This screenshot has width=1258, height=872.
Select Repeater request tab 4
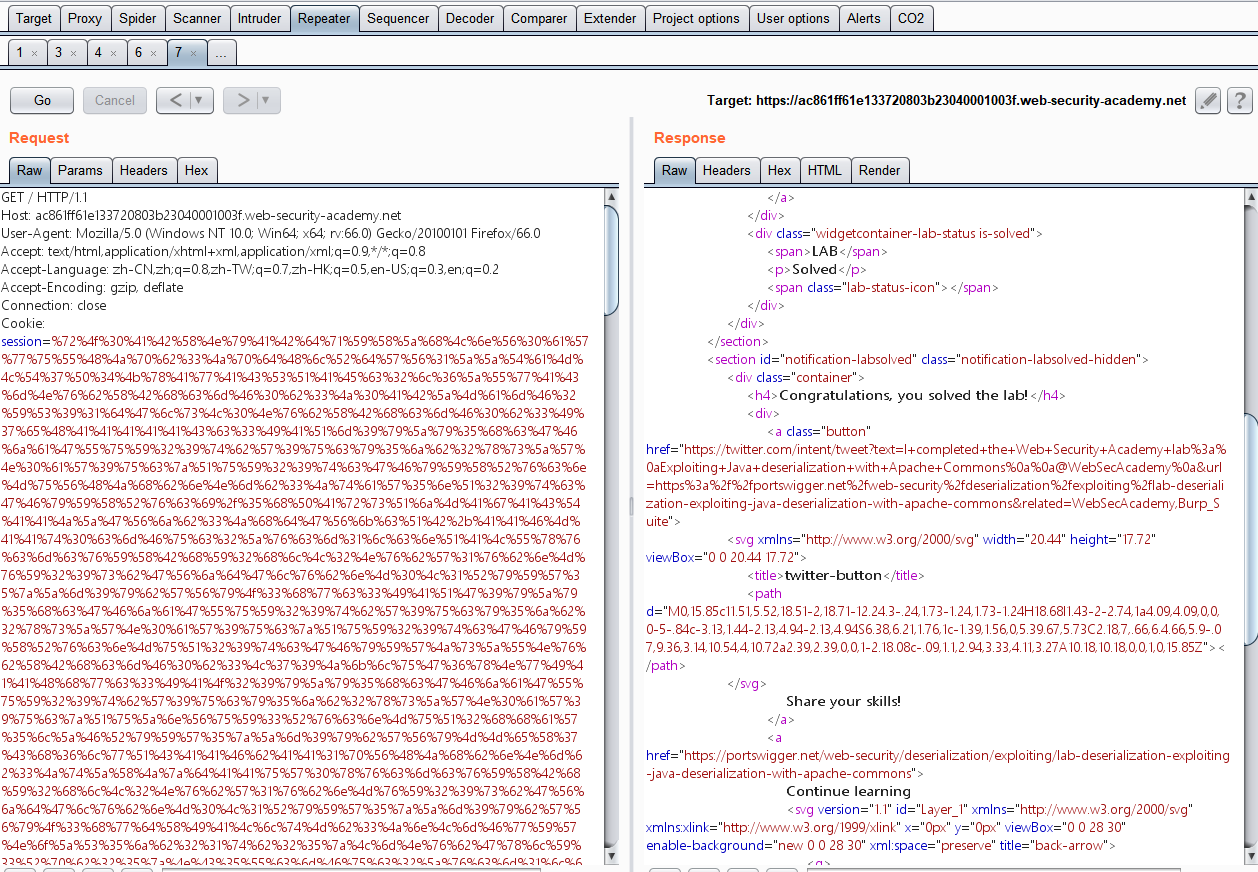(98, 53)
